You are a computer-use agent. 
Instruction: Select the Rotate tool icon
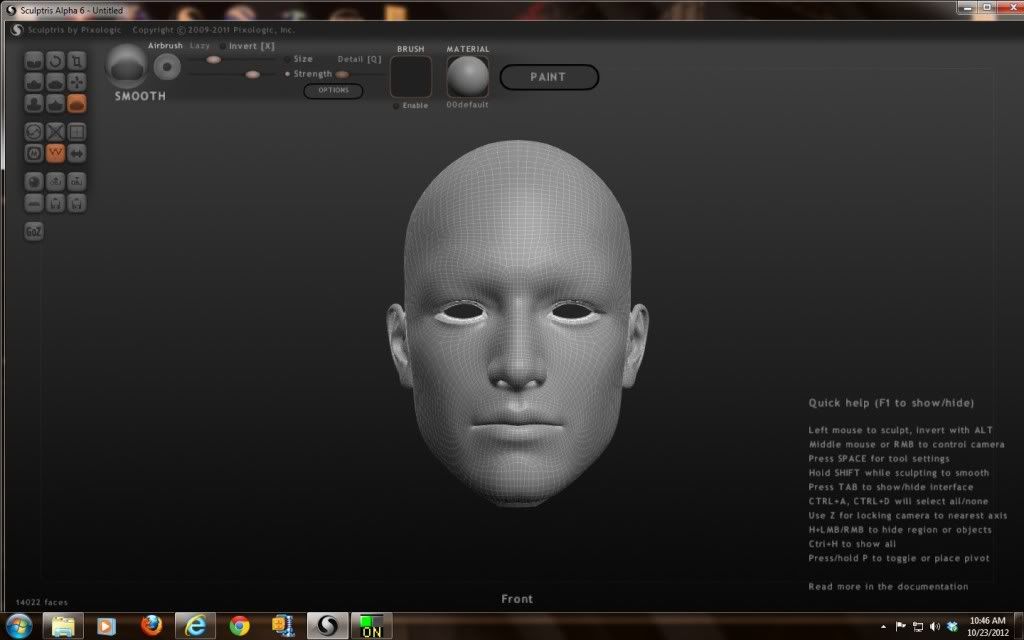point(56,60)
